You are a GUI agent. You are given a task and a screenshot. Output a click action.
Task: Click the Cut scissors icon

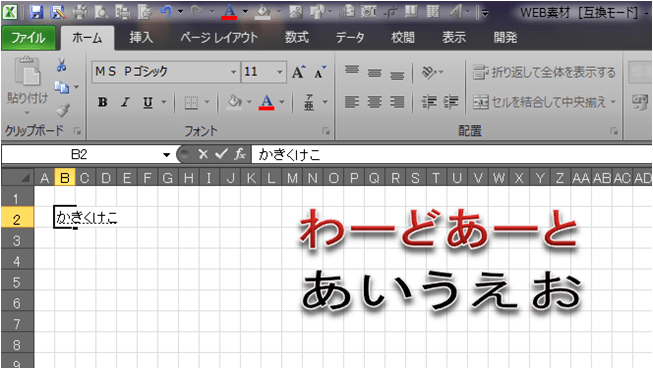[x=62, y=65]
